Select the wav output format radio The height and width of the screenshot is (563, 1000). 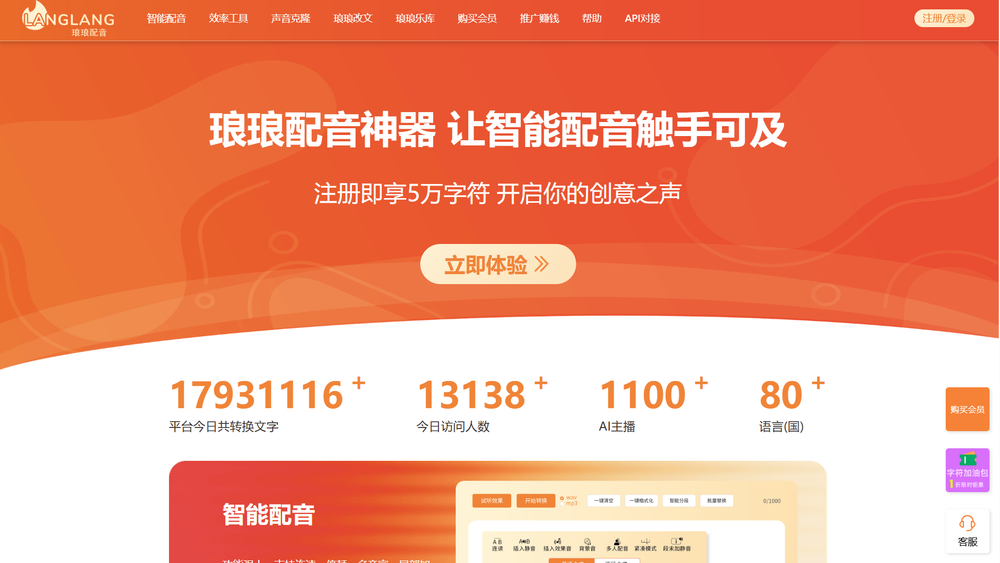pos(562,498)
